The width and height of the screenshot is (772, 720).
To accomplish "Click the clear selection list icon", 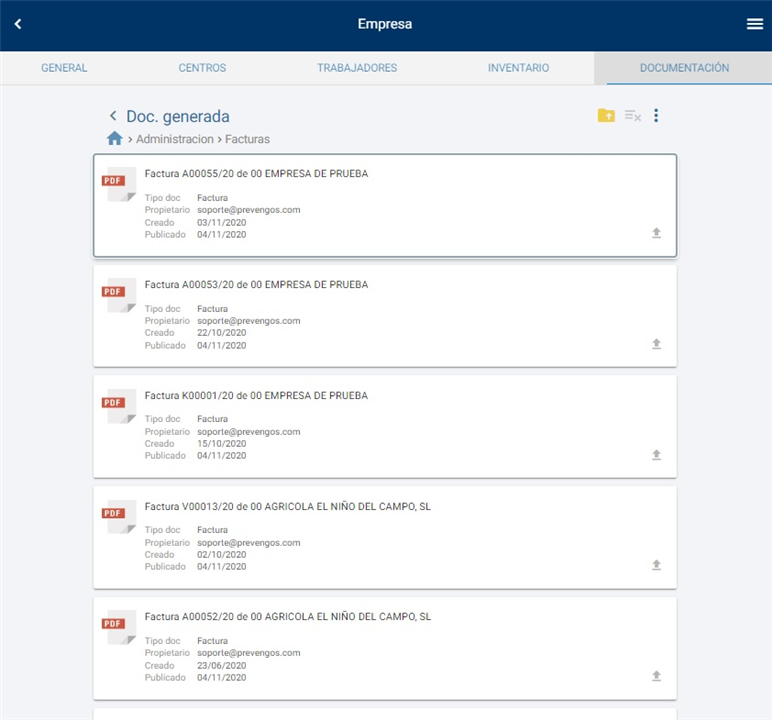I will tap(632, 116).
